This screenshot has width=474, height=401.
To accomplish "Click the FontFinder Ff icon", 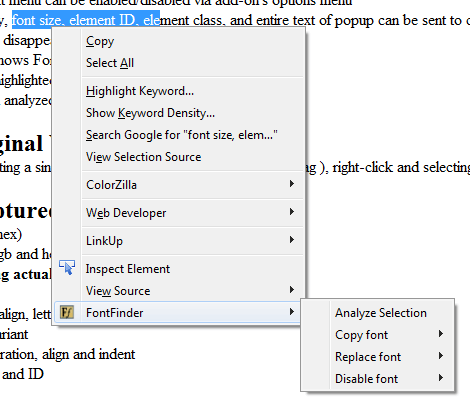I will tap(67, 313).
